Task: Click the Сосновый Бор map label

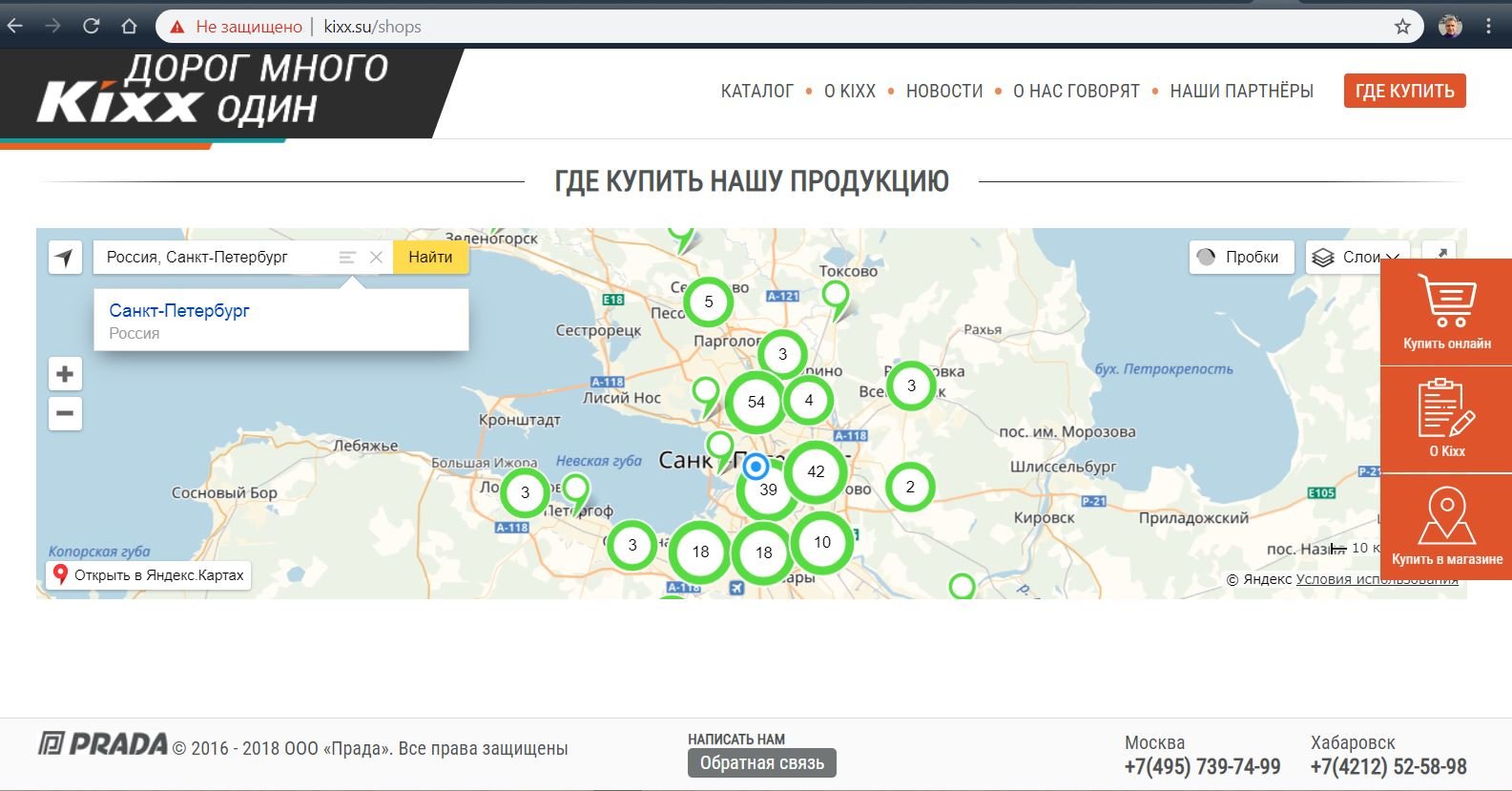Action: 224,492
